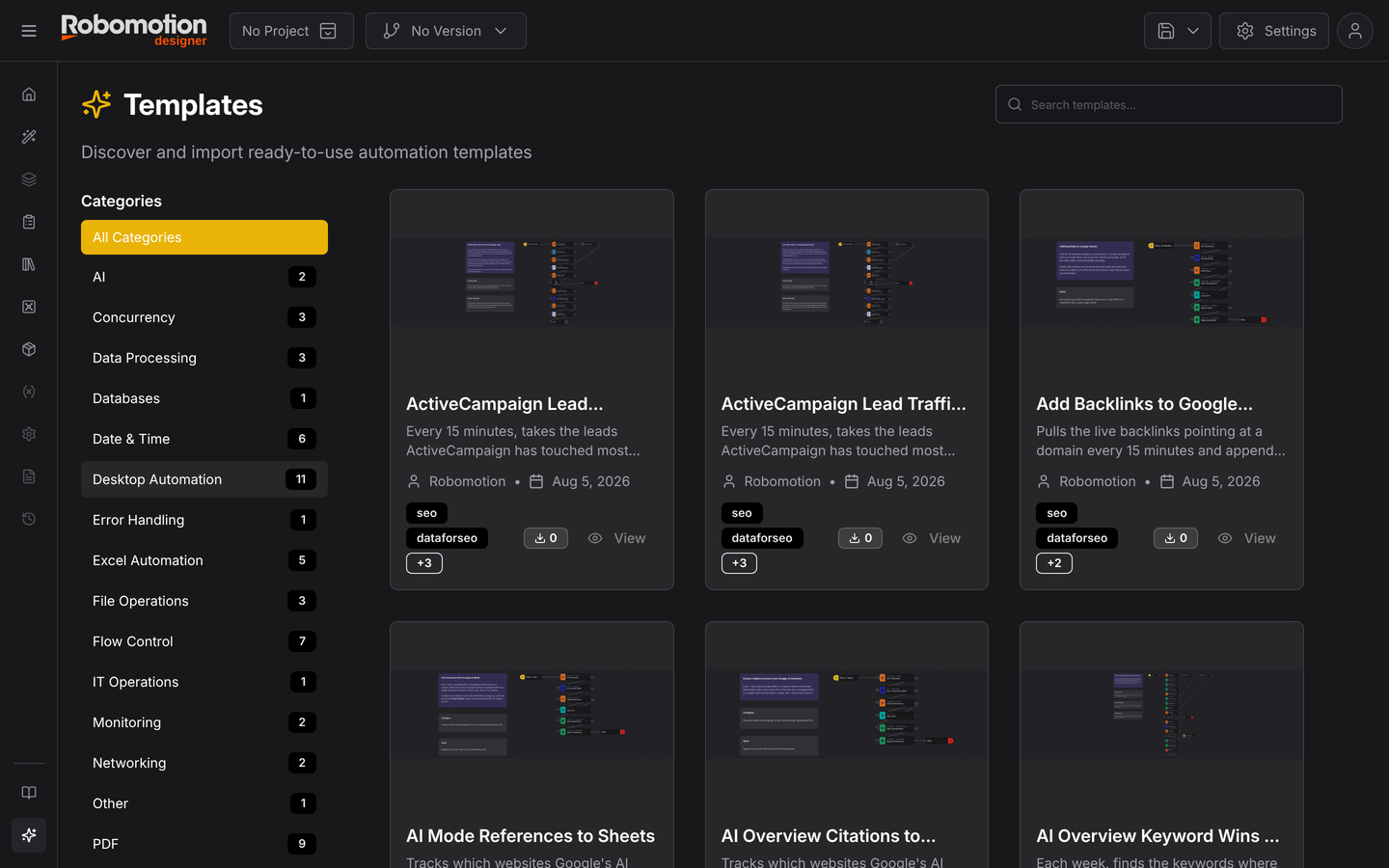The image size is (1389, 868).
Task: Open the open-book docs icon in the sidebar
Action: pos(29,793)
